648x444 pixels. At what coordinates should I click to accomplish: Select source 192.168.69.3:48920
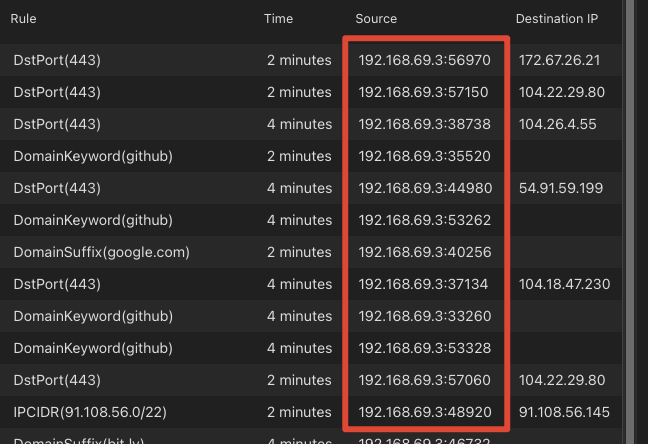click(x=425, y=412)
